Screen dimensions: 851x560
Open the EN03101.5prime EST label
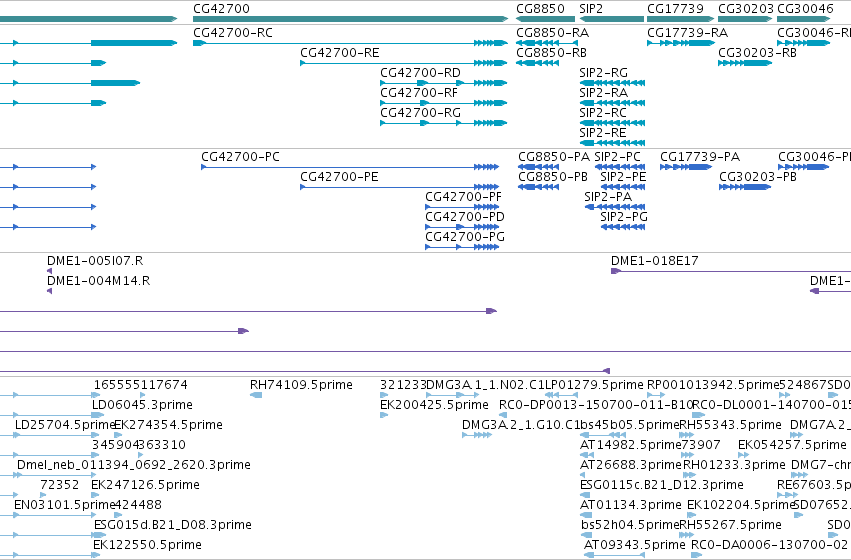click(x=64, y=505)
